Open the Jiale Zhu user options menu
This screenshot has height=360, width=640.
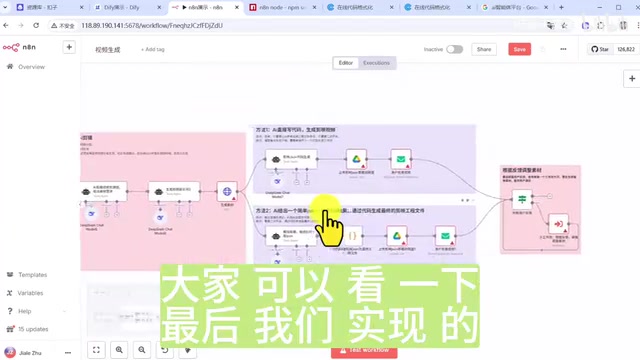pos(68,353)
